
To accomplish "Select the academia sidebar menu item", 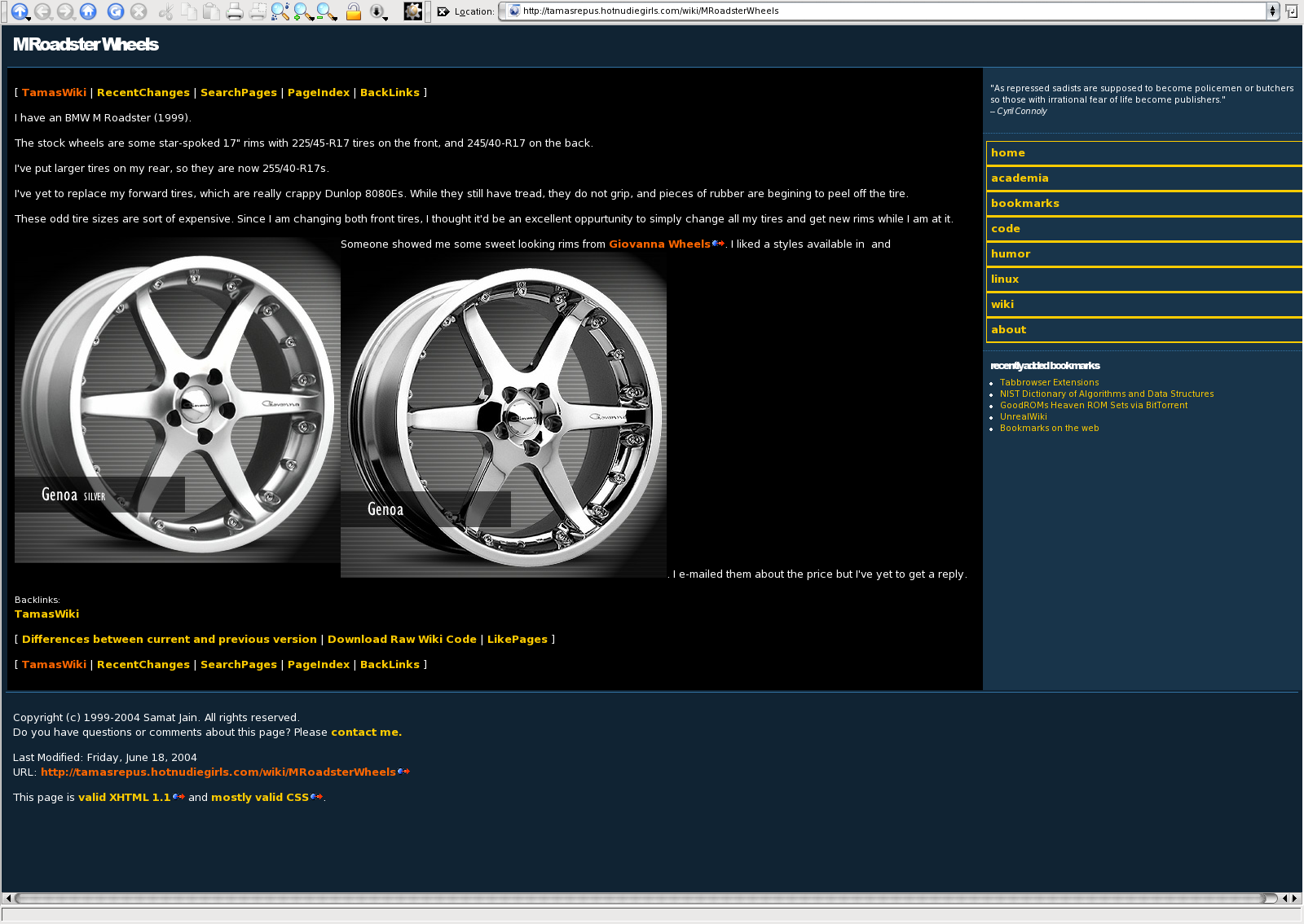I will point(1144,178).
